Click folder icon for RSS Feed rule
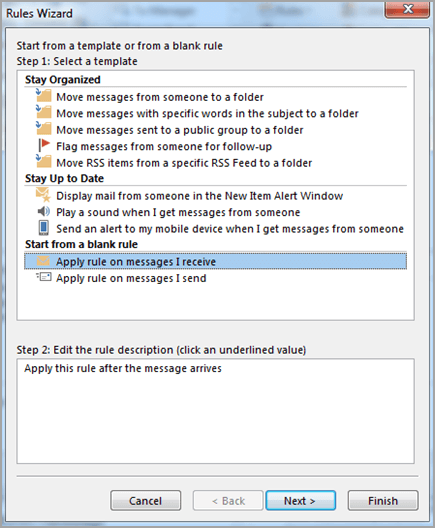The image size is (435, 528). [43, 161]
